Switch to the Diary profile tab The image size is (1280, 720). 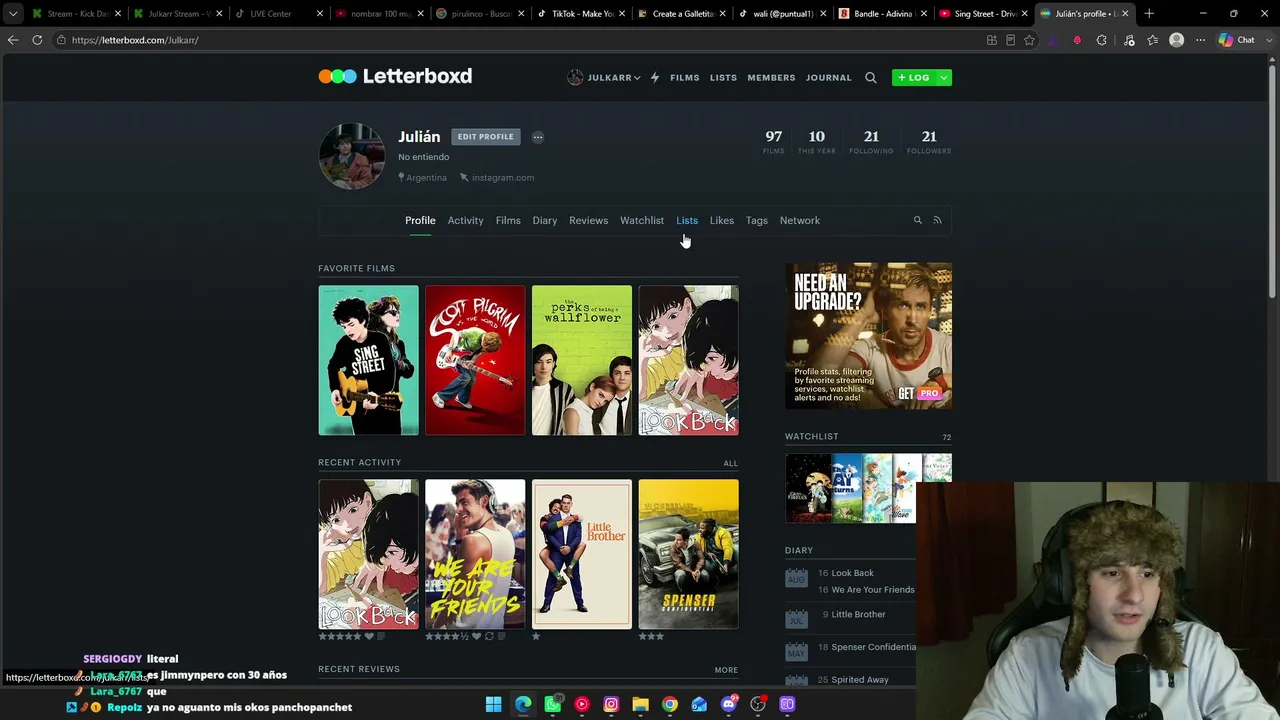tap(545, 220)
